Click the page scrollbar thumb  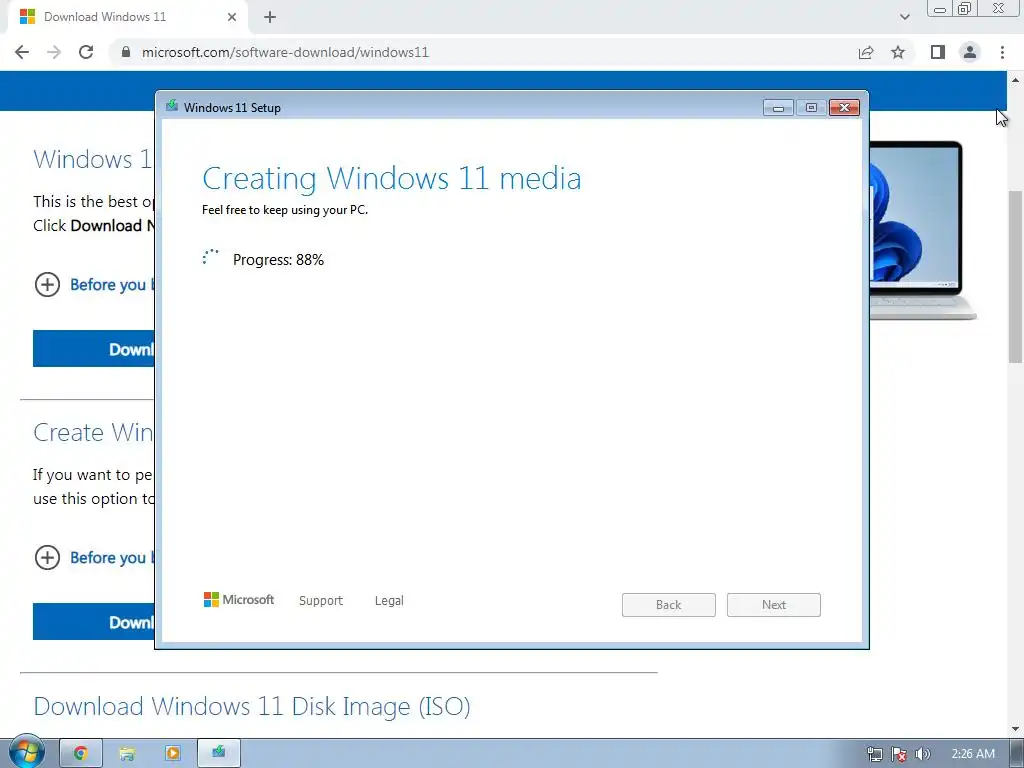[x=1016, y=277]
